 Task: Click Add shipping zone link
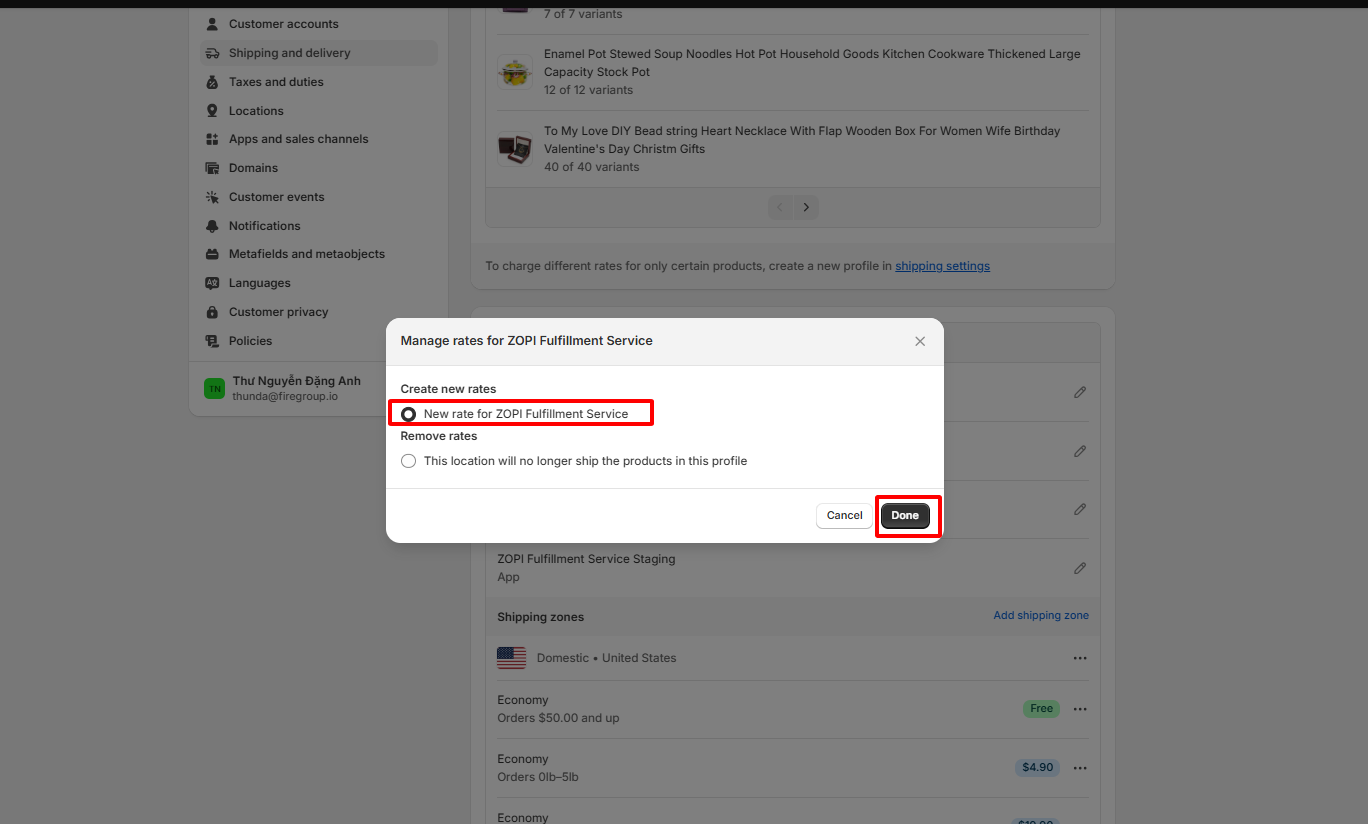pyautogui.click(x=1041, y=616)
